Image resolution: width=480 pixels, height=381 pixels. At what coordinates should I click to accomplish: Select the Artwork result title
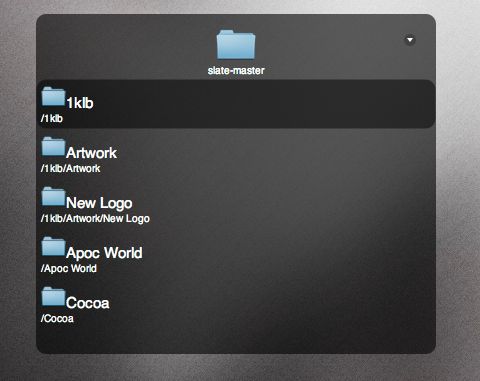click(91, 153)
